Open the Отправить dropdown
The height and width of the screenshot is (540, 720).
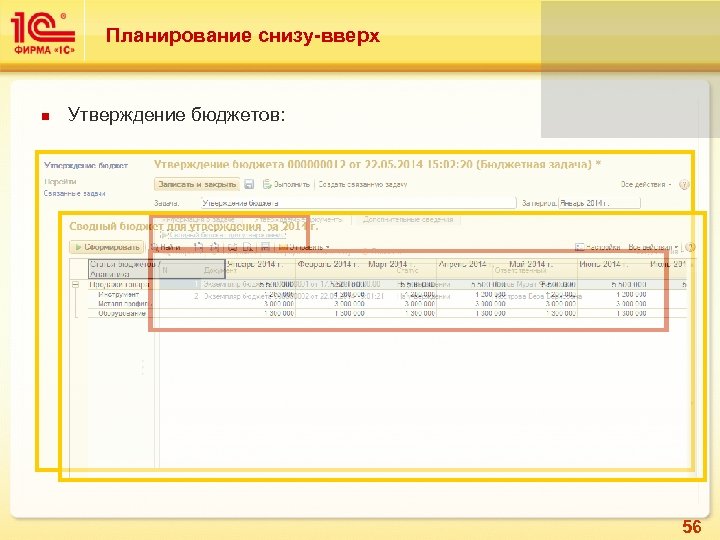304,248
